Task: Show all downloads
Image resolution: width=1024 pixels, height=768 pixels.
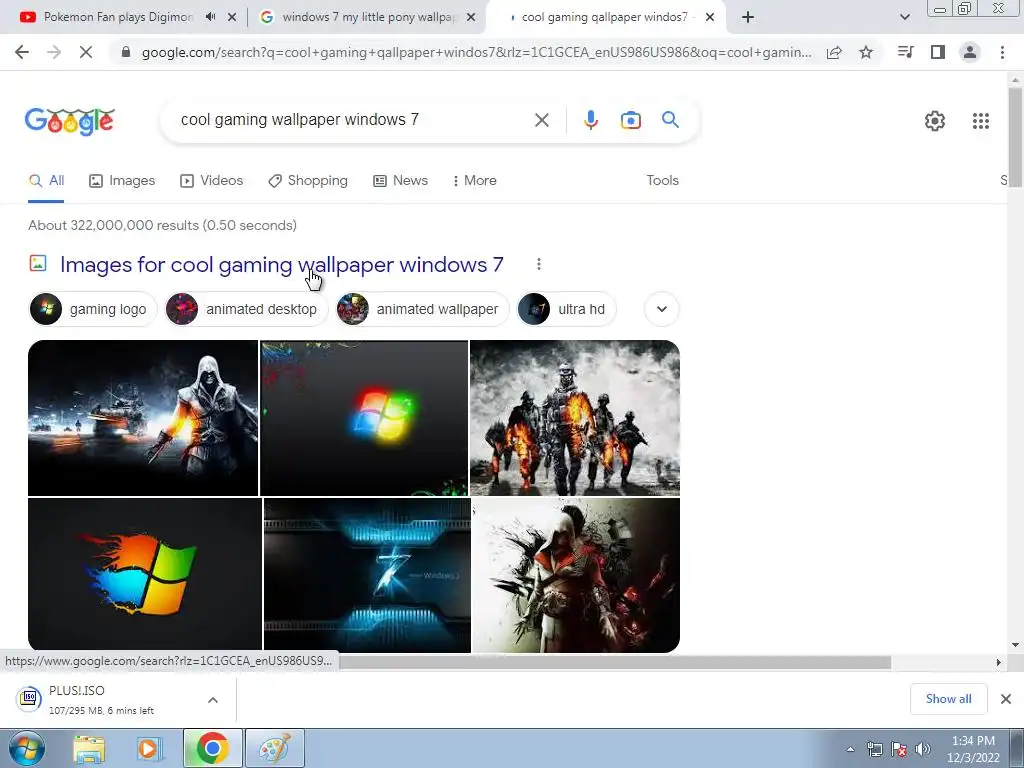Action: [948, 699]
